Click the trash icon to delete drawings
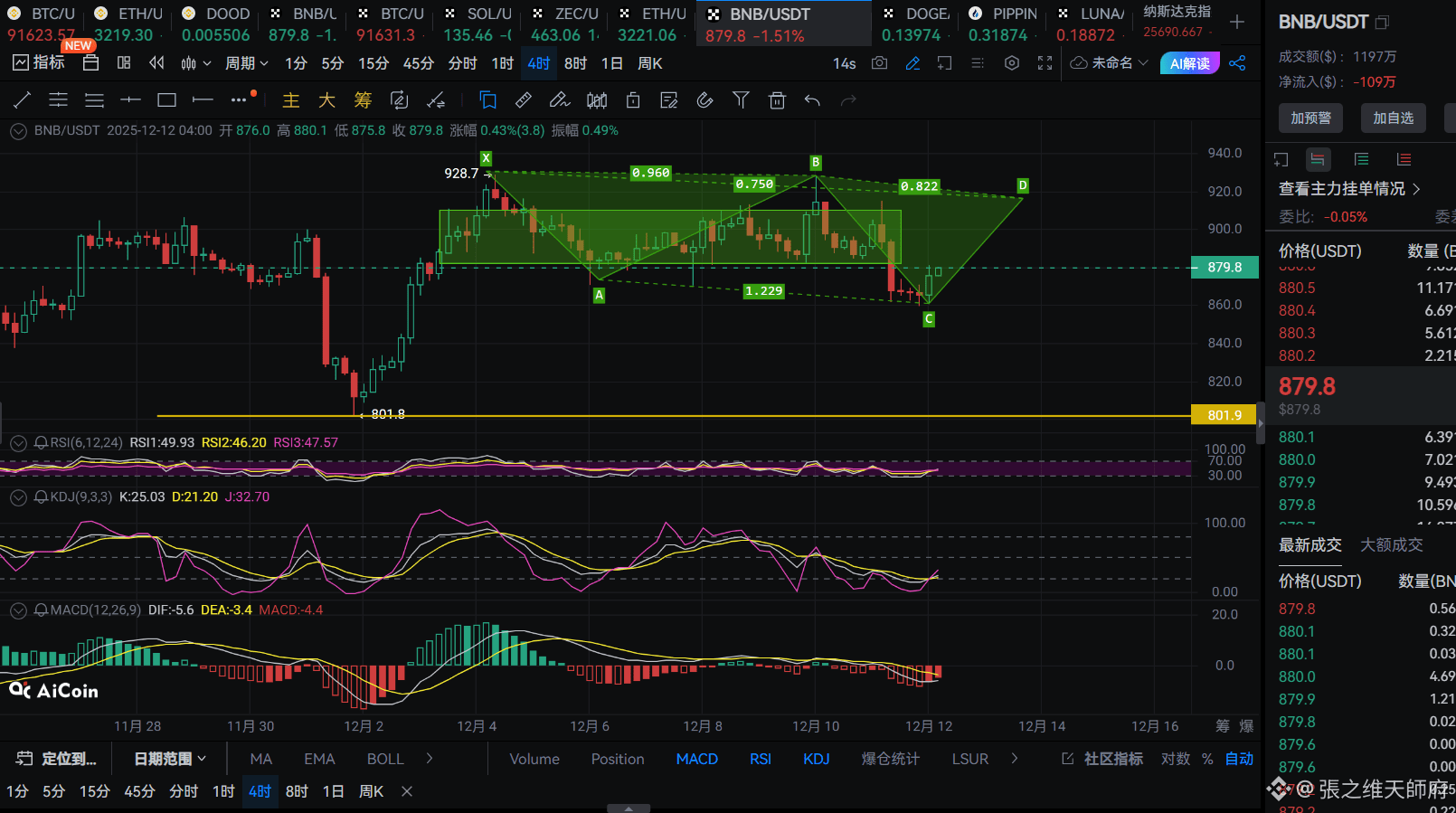The width and height of the screenshot is (1456, 813). coord(777,100)
